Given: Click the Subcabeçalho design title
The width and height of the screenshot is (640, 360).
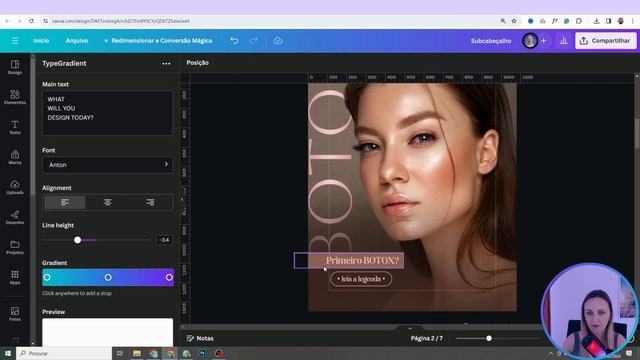Looking at the screenshot, I should tap(491, 41).
